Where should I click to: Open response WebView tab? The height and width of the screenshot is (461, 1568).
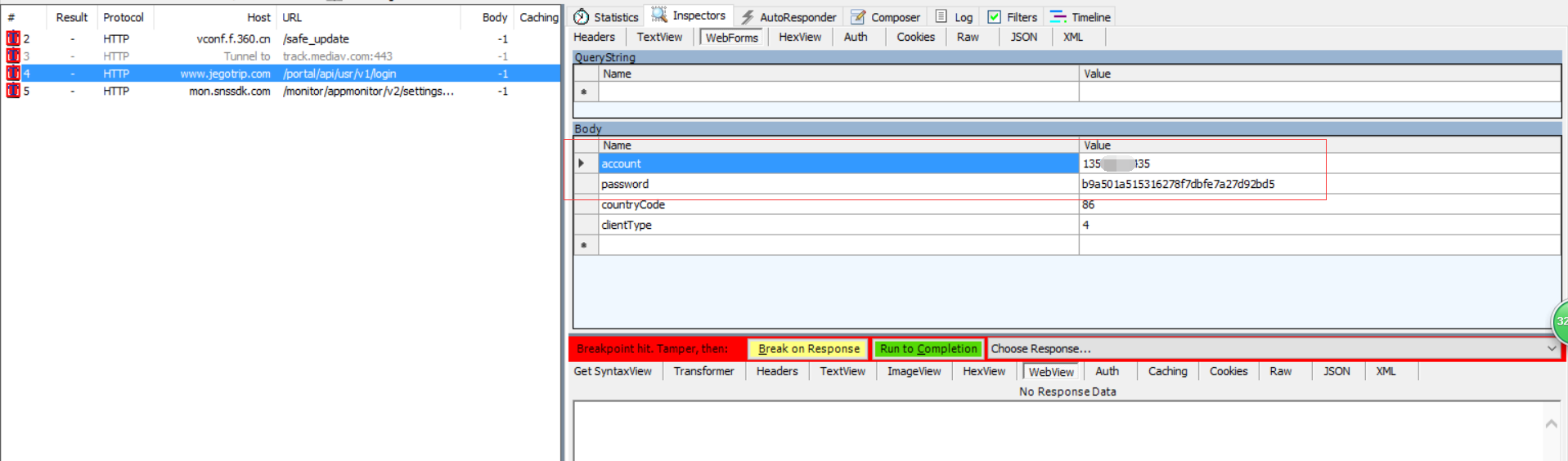[1051, 372]
